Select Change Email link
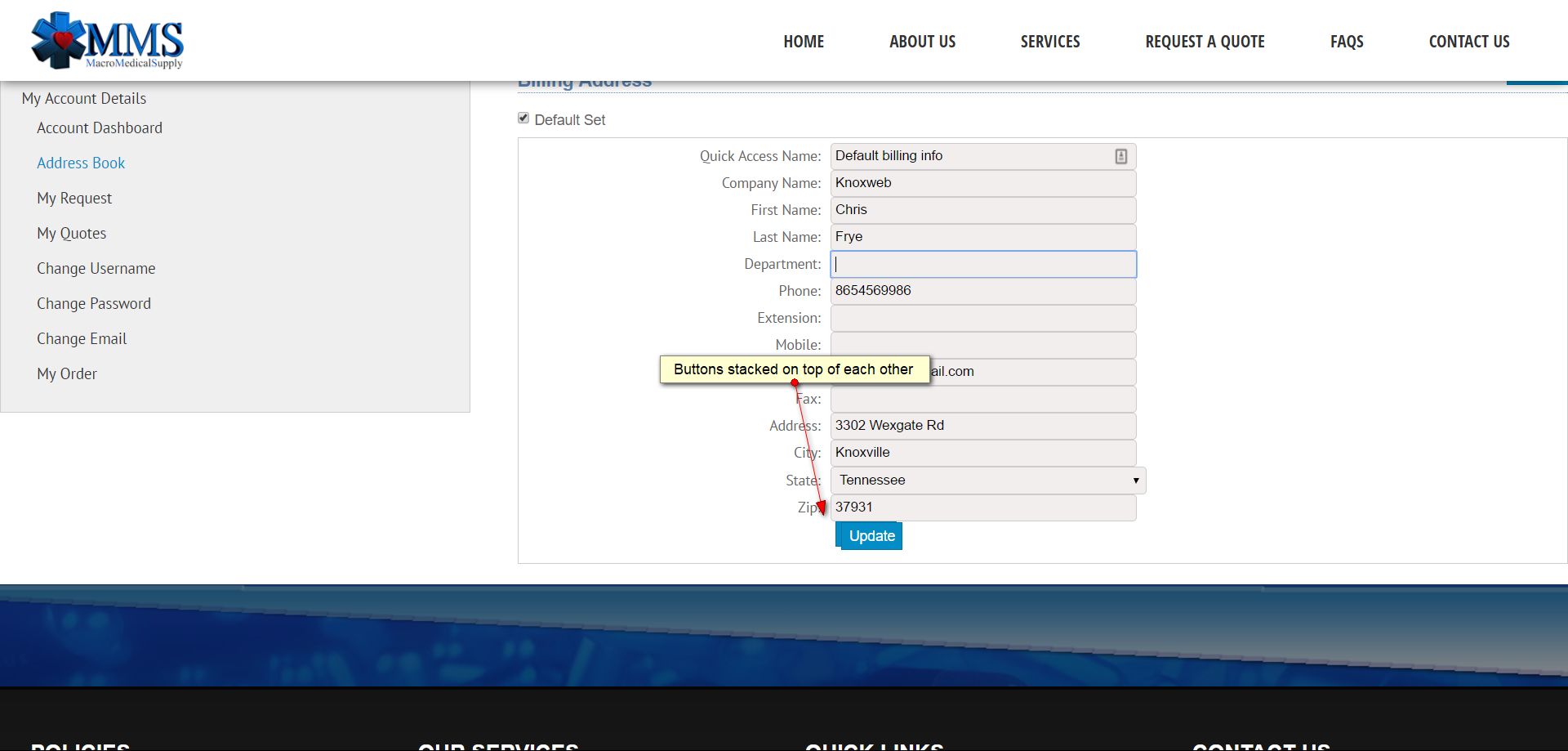This screenshot has width=1568, height=751. coord(82,339)
